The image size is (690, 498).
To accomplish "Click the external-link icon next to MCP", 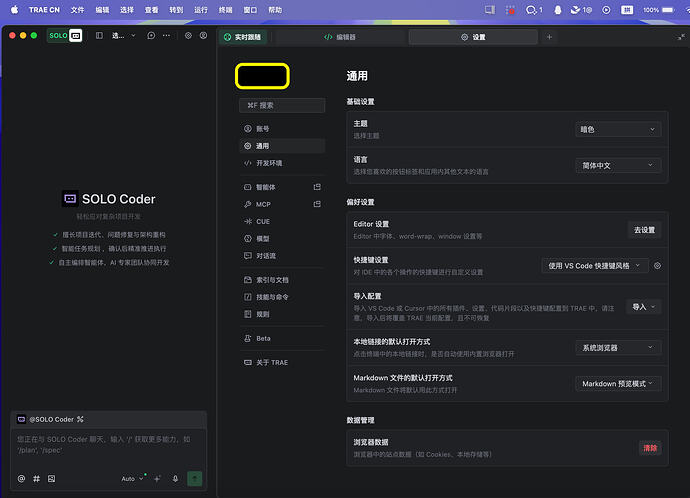I will tap(317, 204).
